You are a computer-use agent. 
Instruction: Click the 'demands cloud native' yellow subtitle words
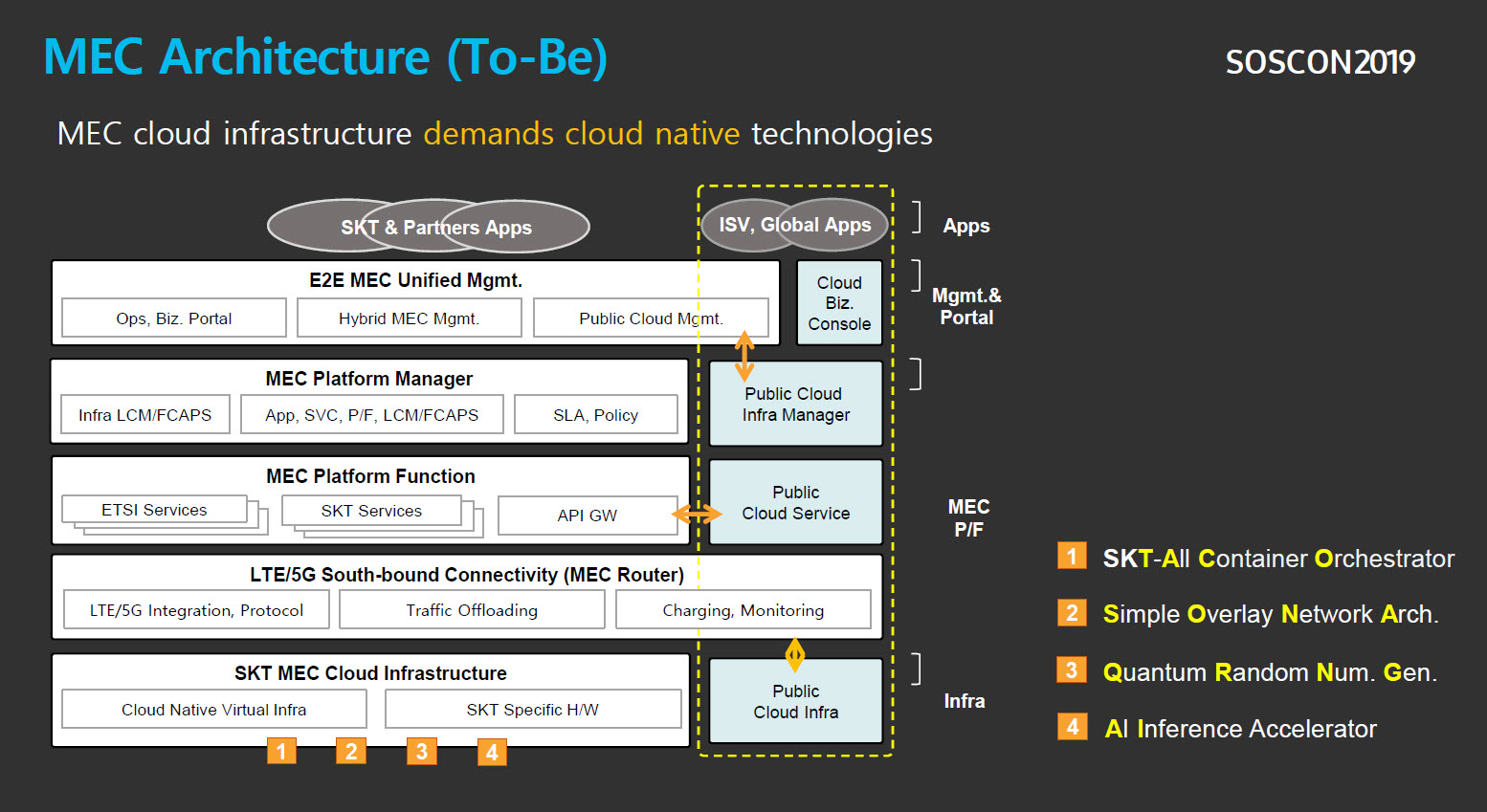(x=582, y=133)
